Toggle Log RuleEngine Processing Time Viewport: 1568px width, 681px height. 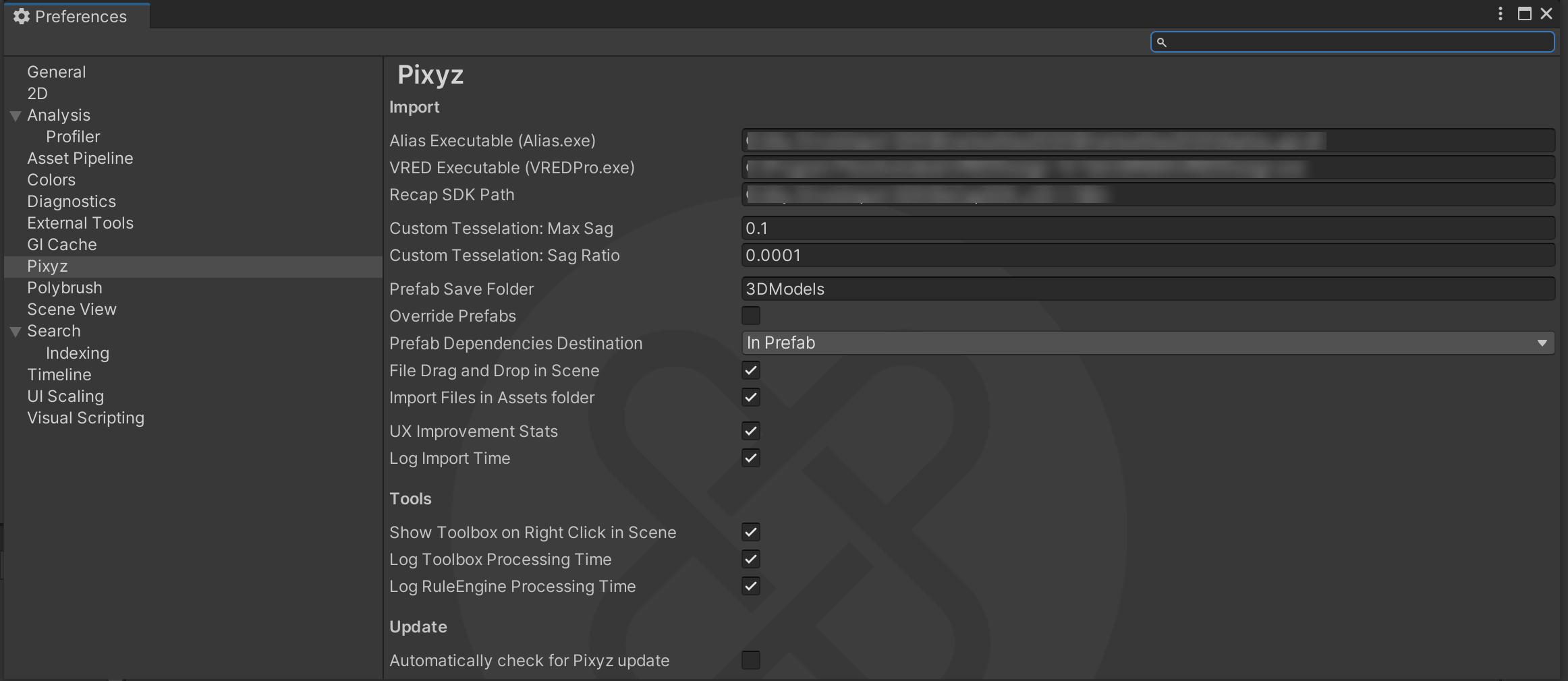[751, 586]
